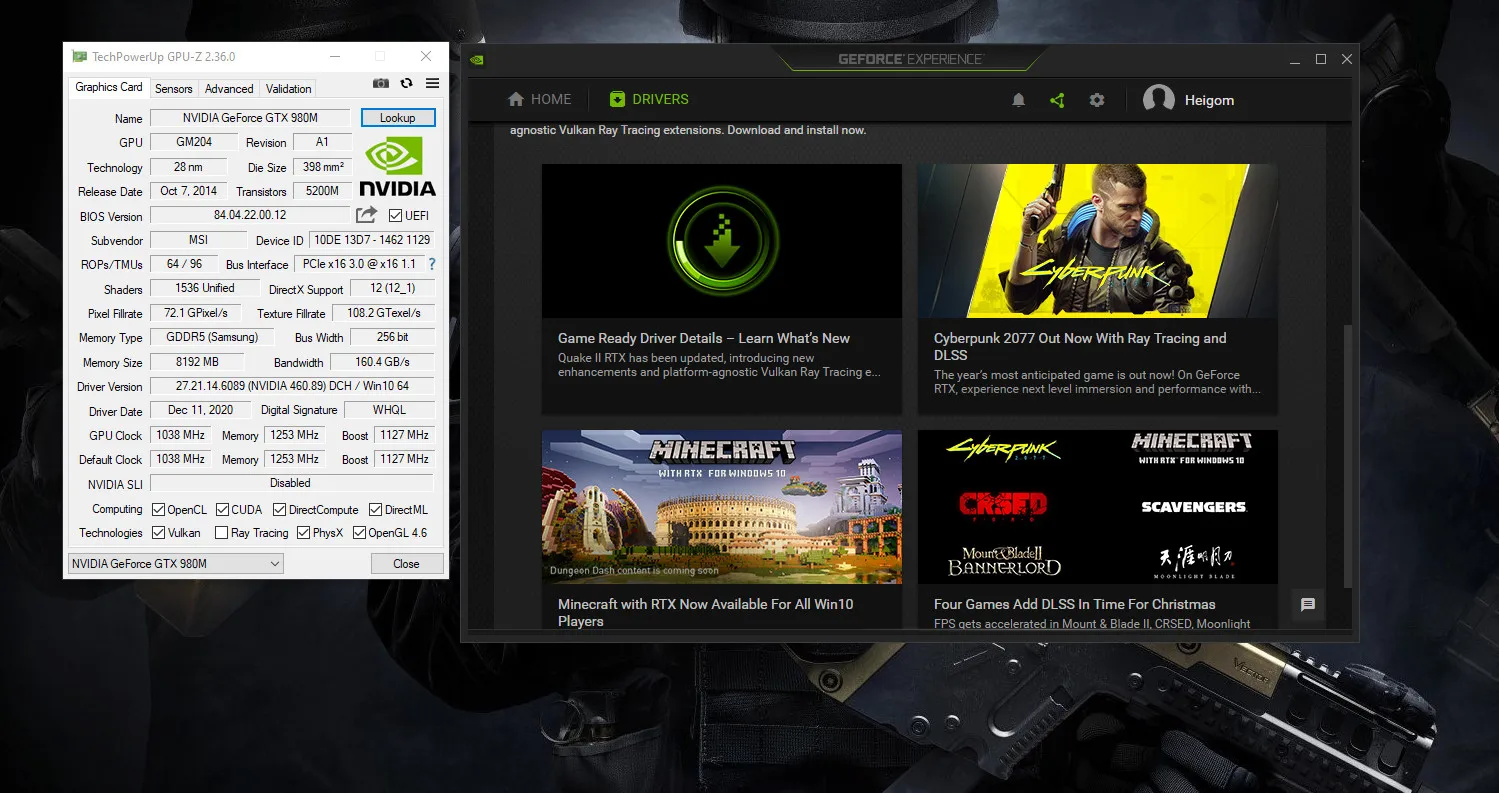
Task: Toggle the OpenGL 4.6 checkbox
Action: [360, 533]
